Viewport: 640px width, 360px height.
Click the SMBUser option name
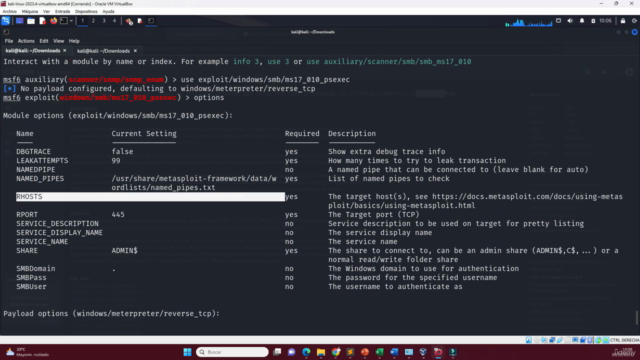pos(31,287)
